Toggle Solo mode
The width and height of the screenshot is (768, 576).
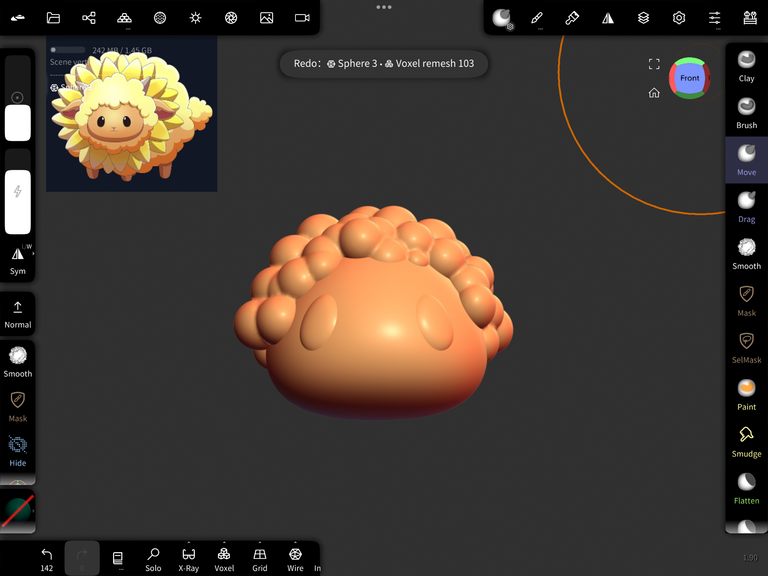coord(153,559)
